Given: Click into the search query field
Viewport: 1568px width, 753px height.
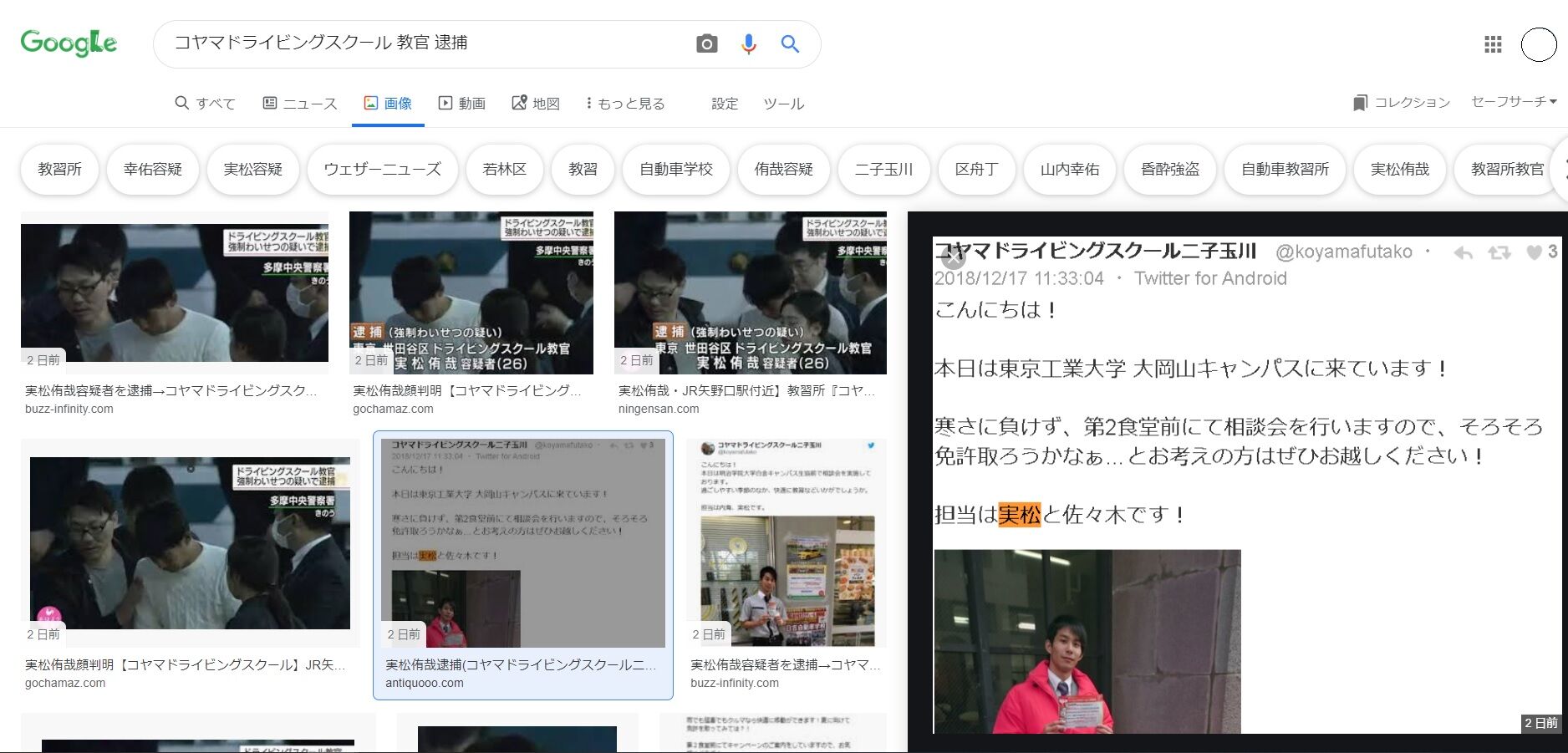Looking at the screenshot, I should [426, 43].
